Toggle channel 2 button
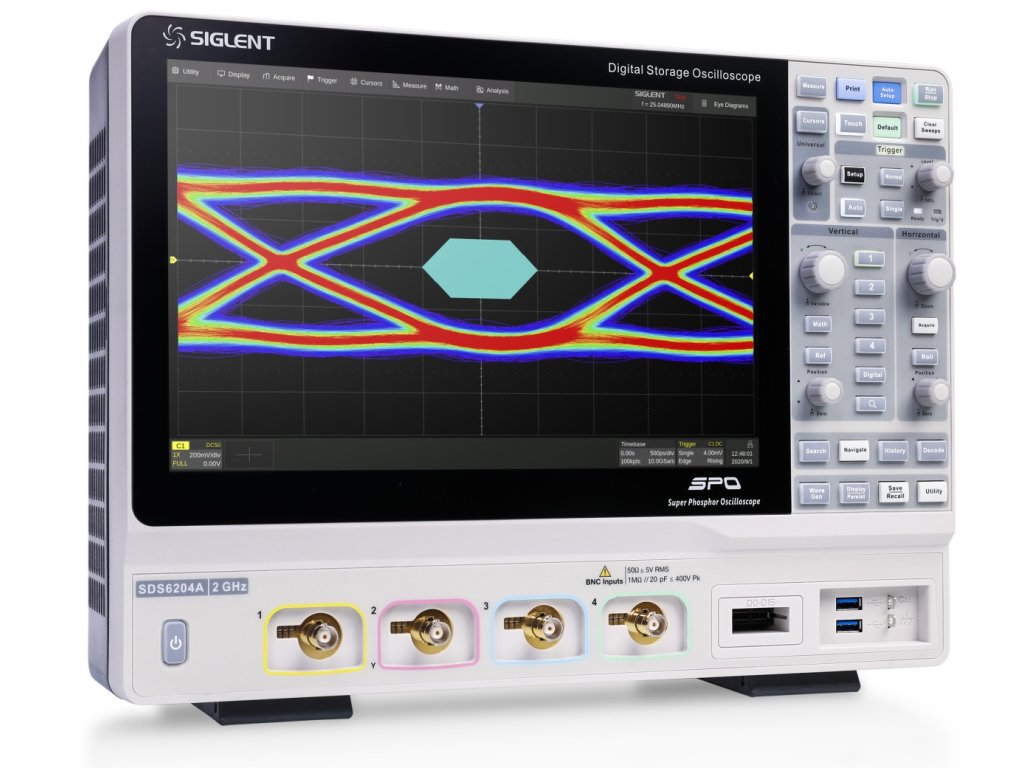The width and height of the screenshot is (1024, 768). click(871, 287)
